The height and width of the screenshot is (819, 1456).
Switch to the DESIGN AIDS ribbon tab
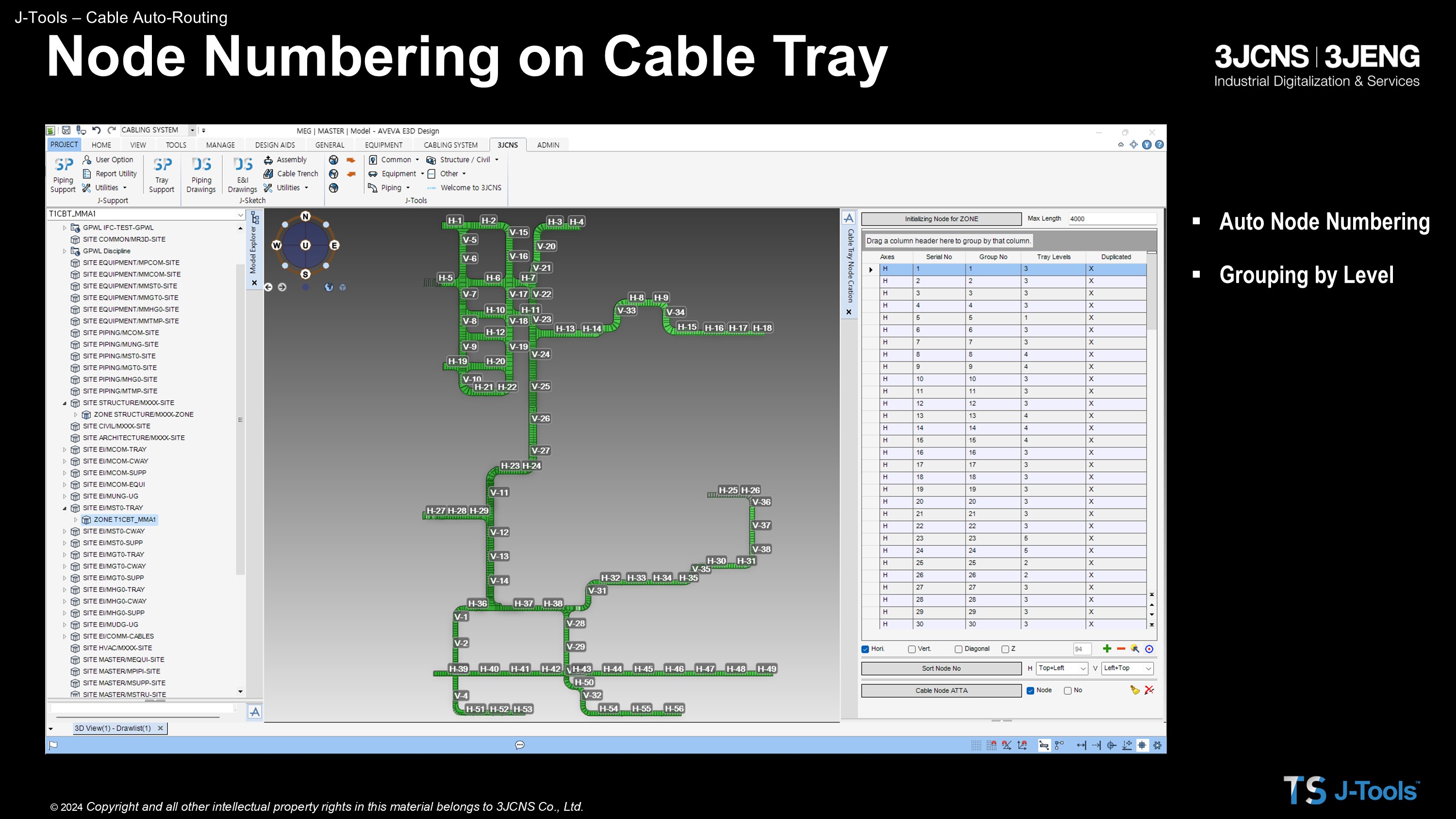click(x=275, y=145)
